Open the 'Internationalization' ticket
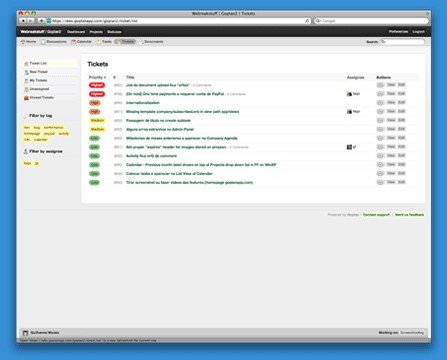Image resolution: width=447 pixels, height=360 pixels. (x=143, y=103)
